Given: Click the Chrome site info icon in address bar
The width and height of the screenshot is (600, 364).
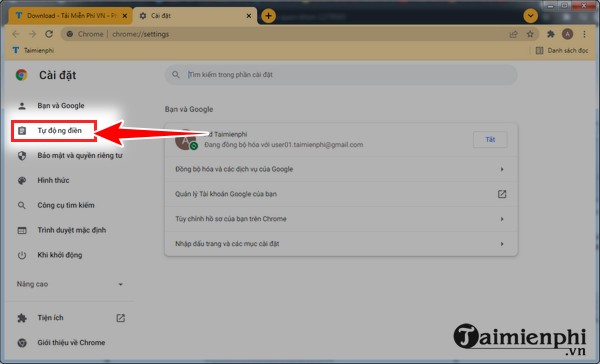Looking at the screenshot, I should pos(70,34).
